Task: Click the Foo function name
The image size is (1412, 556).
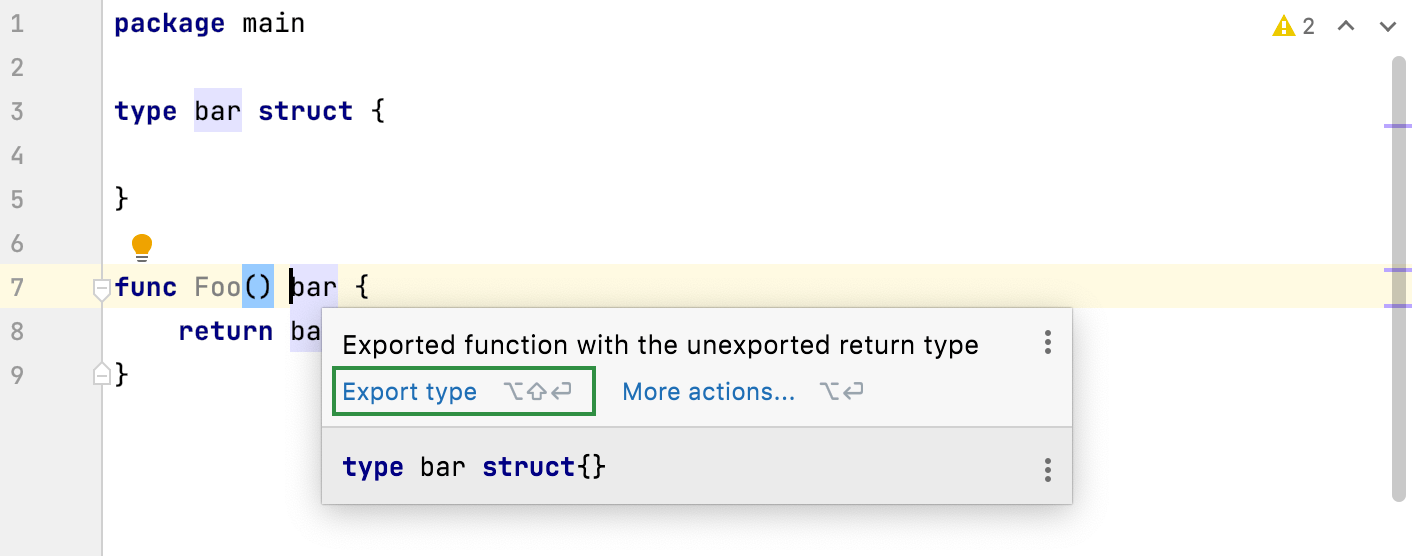Action: pos(218,288)
